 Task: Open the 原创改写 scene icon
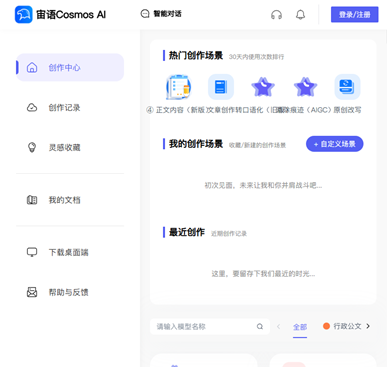(347, 87)
